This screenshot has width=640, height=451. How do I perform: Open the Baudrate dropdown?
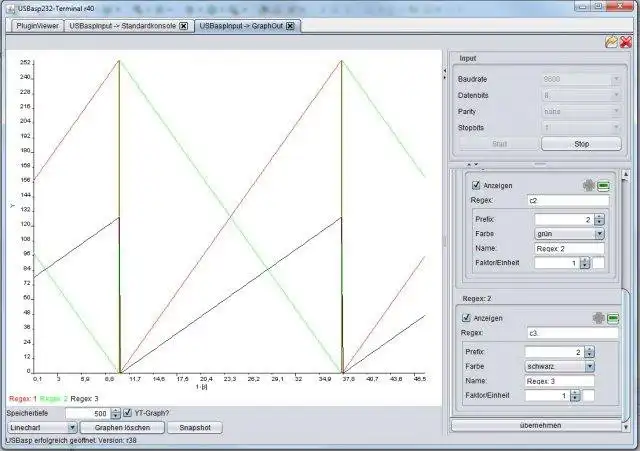click(616, 79)
